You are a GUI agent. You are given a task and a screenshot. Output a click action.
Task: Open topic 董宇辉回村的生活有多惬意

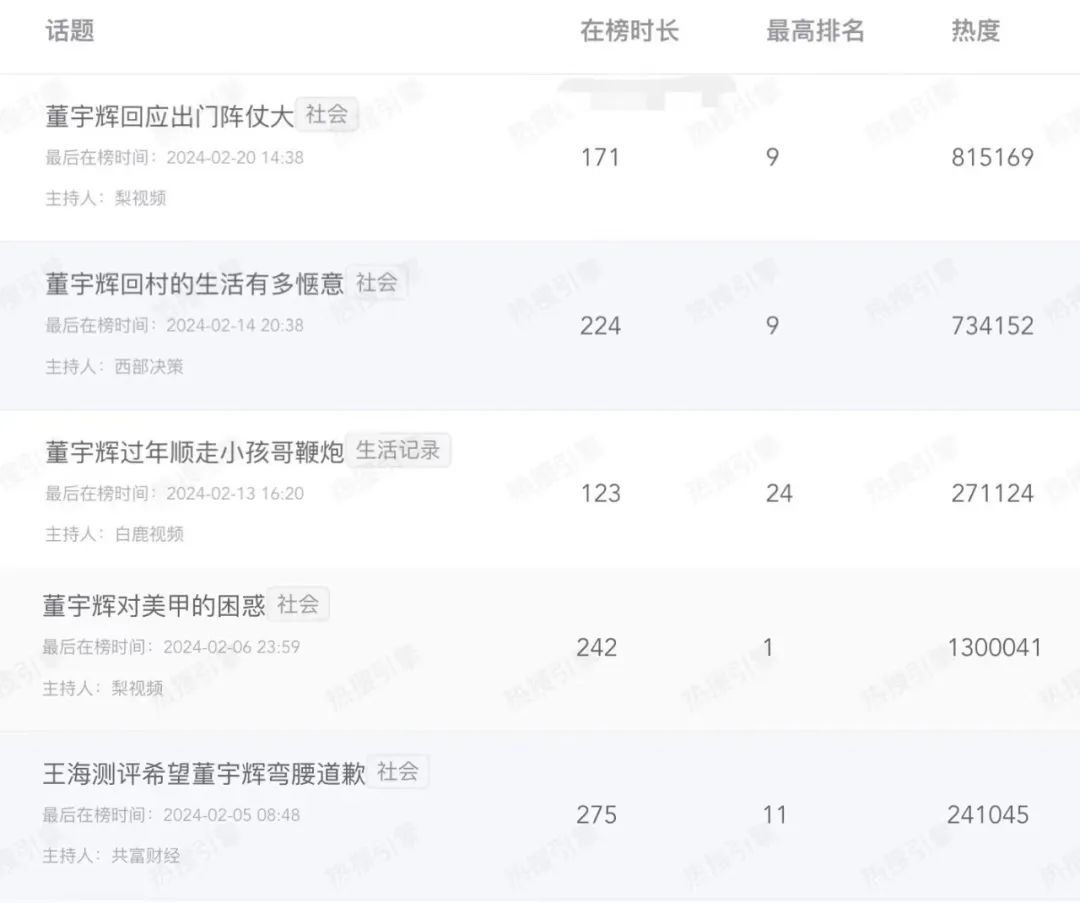tap(194, 284)
